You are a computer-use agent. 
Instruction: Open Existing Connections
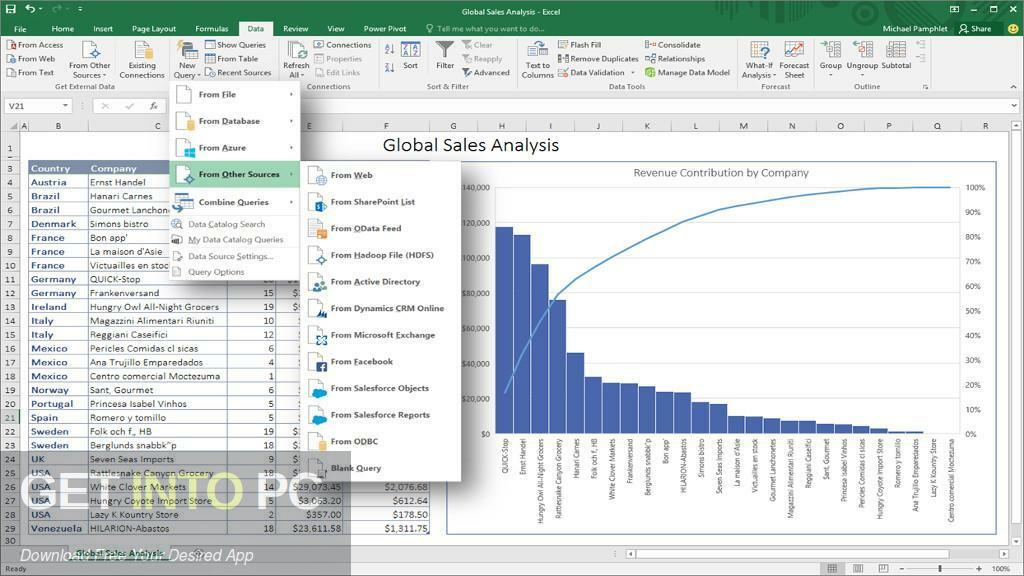[142, 59]
